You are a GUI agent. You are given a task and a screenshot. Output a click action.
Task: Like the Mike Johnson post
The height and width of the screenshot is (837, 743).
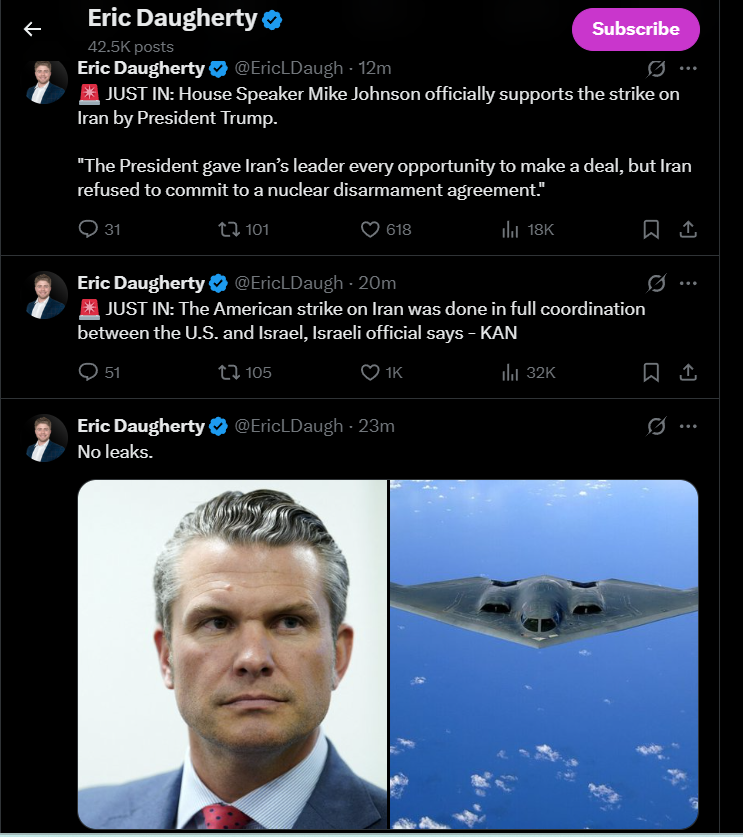coord(370,229)
